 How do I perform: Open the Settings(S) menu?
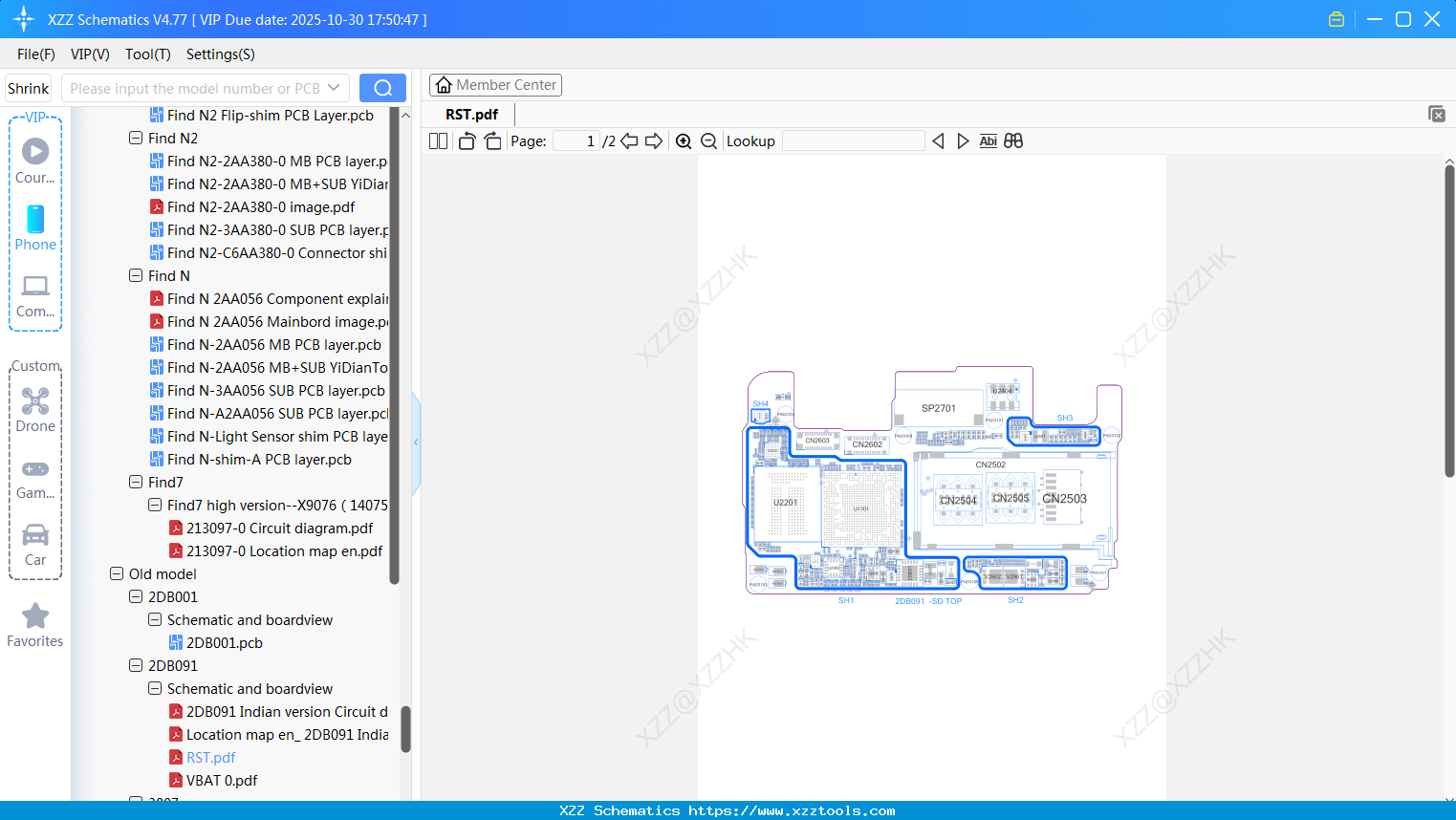point(221,54)
